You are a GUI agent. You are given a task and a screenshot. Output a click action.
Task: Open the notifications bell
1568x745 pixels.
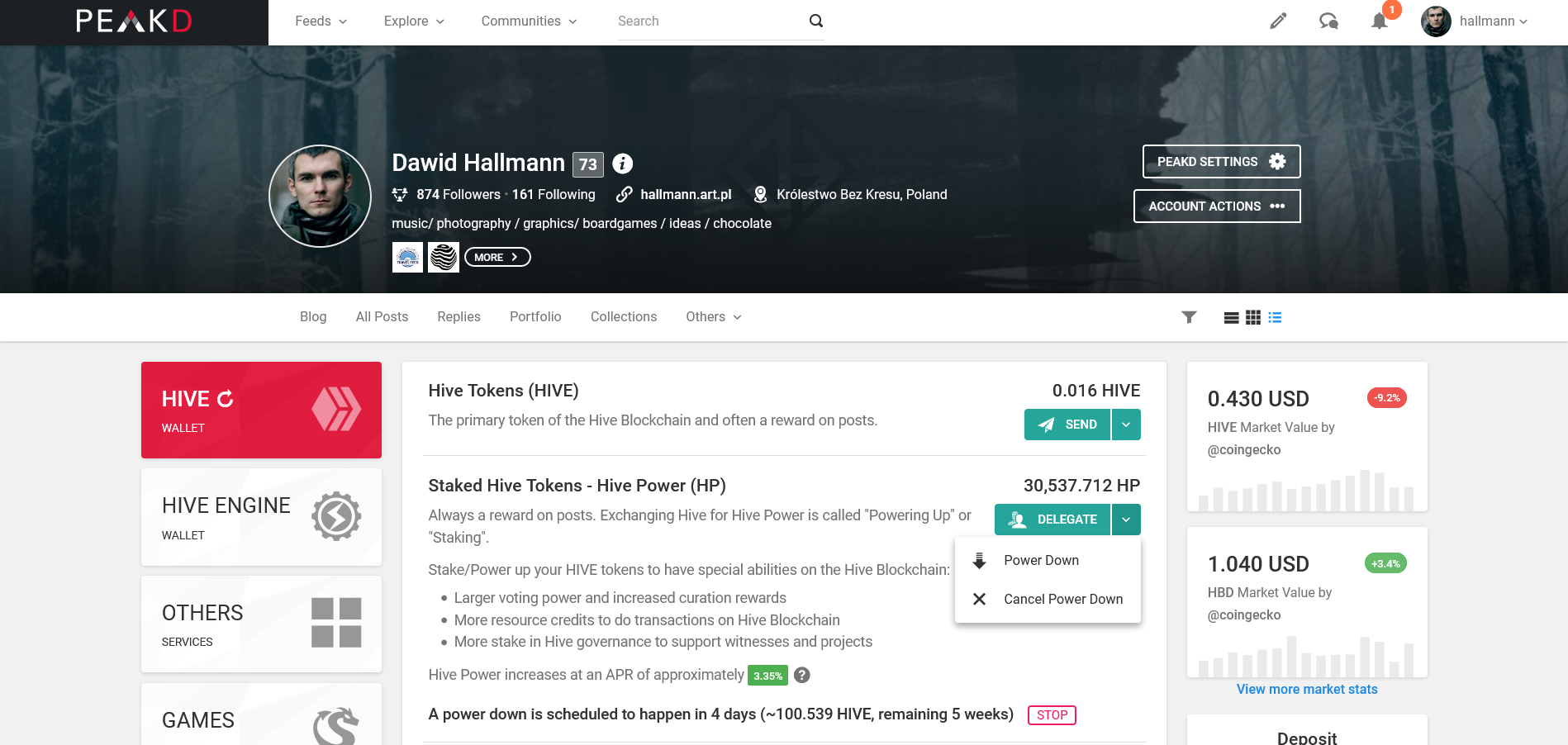coord(1380,21)
